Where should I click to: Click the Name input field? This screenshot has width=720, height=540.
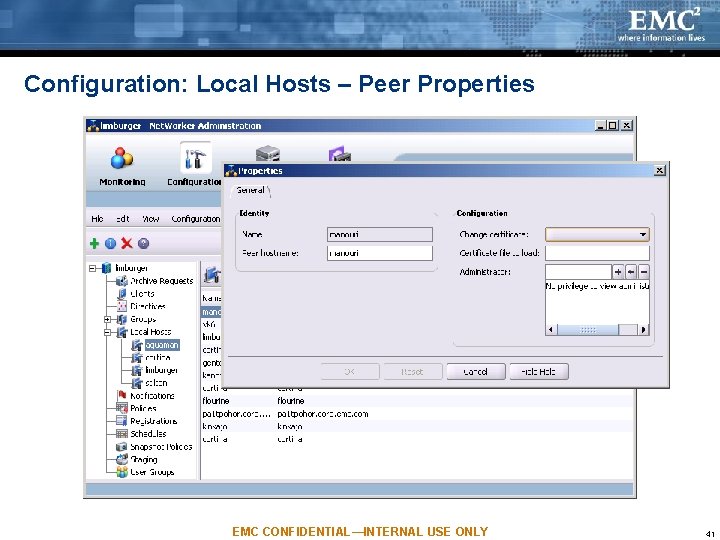[x=380, y=235]
